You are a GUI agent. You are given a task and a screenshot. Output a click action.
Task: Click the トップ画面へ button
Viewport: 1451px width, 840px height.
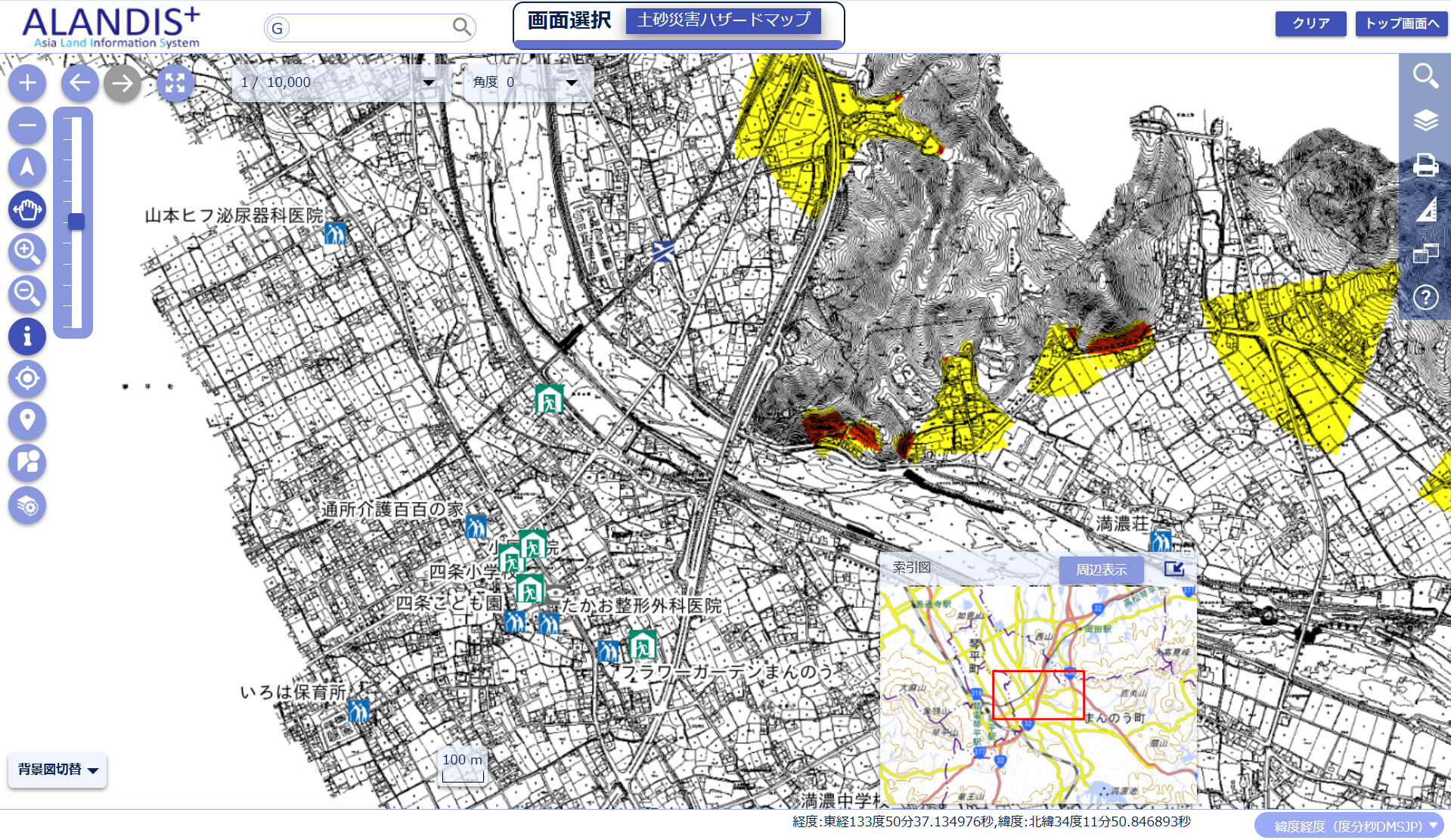click(x=1401, y=23)
